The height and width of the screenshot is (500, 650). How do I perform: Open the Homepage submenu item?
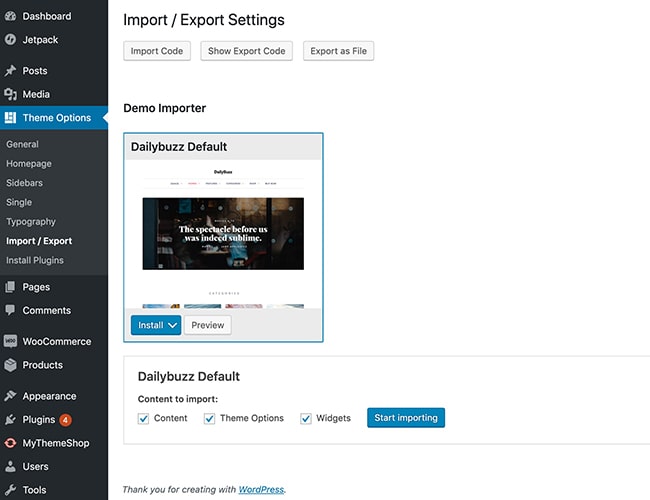(x=29, y=164)
